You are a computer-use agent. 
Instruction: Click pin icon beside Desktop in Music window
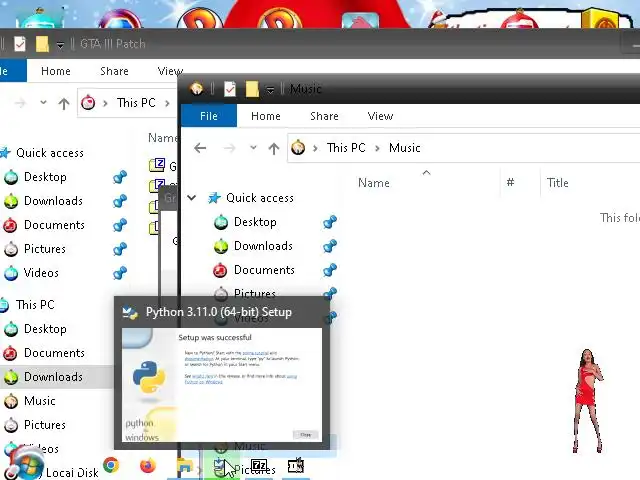point(330,222)
